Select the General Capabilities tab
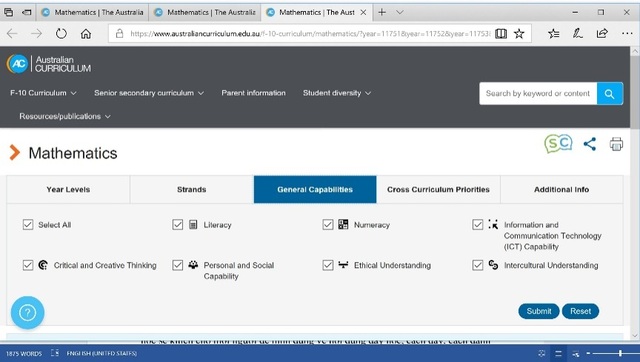Viewport: 640px width, 362px height. pyautogui.click(x=315, y=189)
